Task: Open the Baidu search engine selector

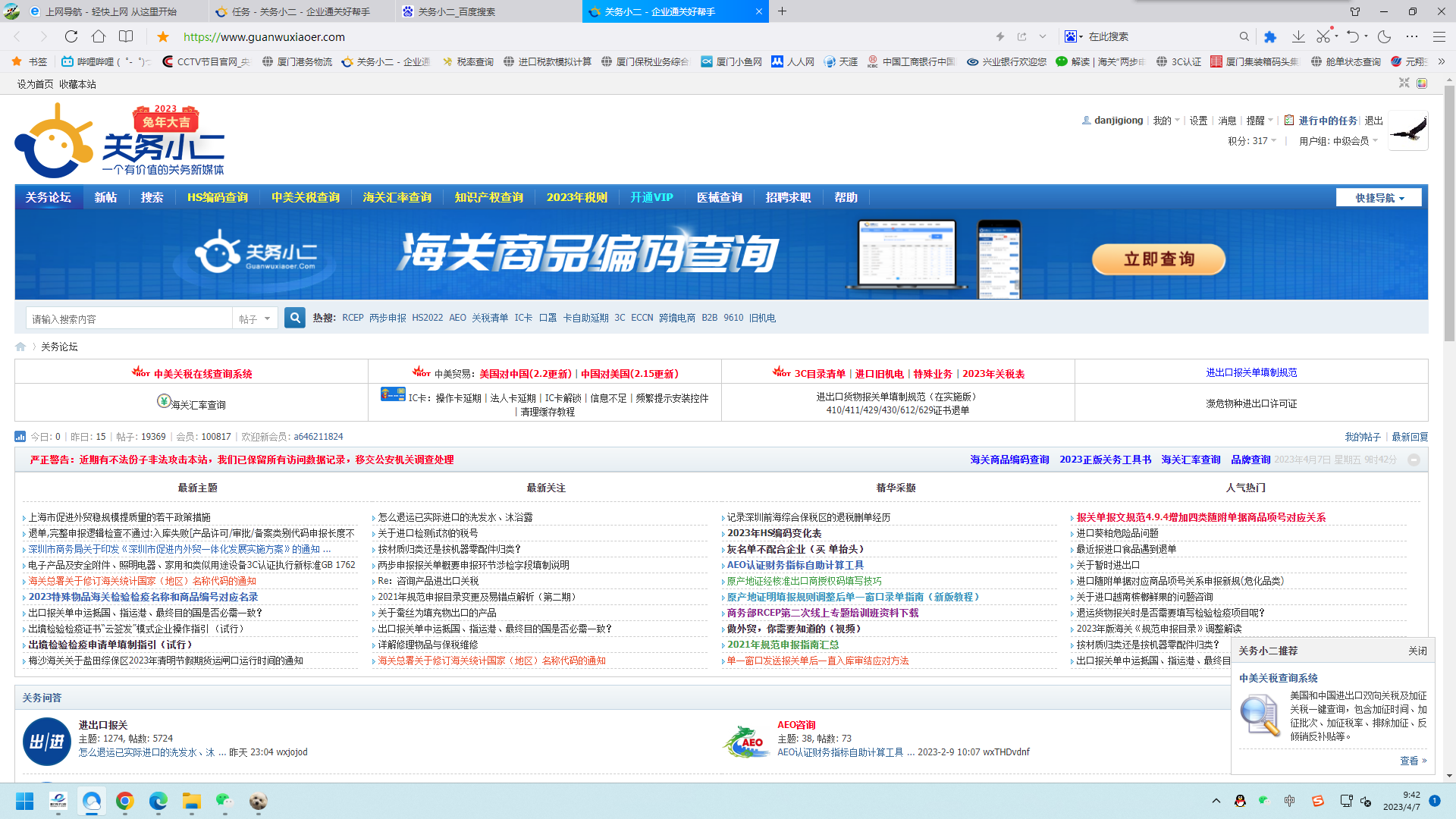Action: 1072,36
